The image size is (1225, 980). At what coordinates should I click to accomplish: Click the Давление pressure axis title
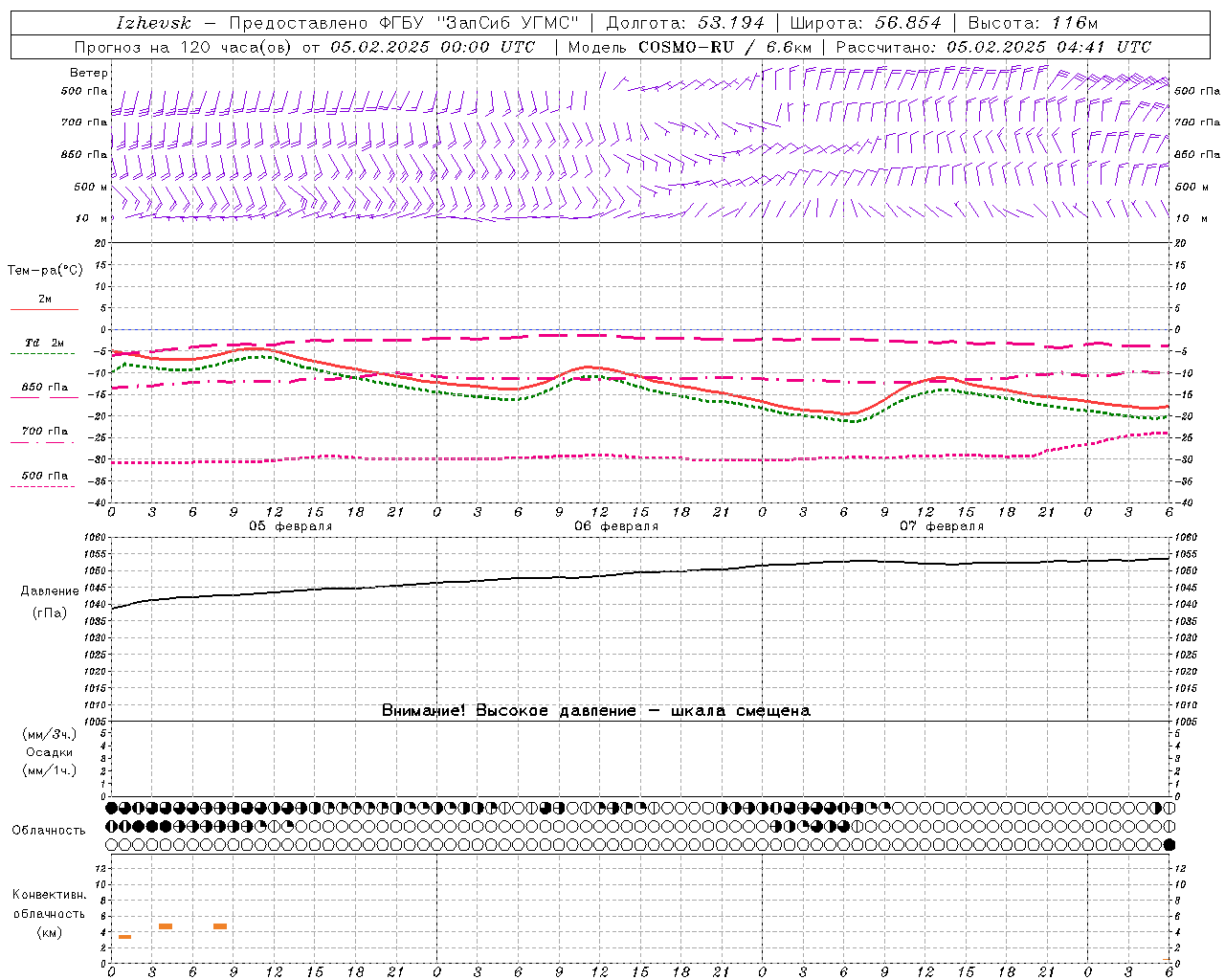tap(50, 591)
